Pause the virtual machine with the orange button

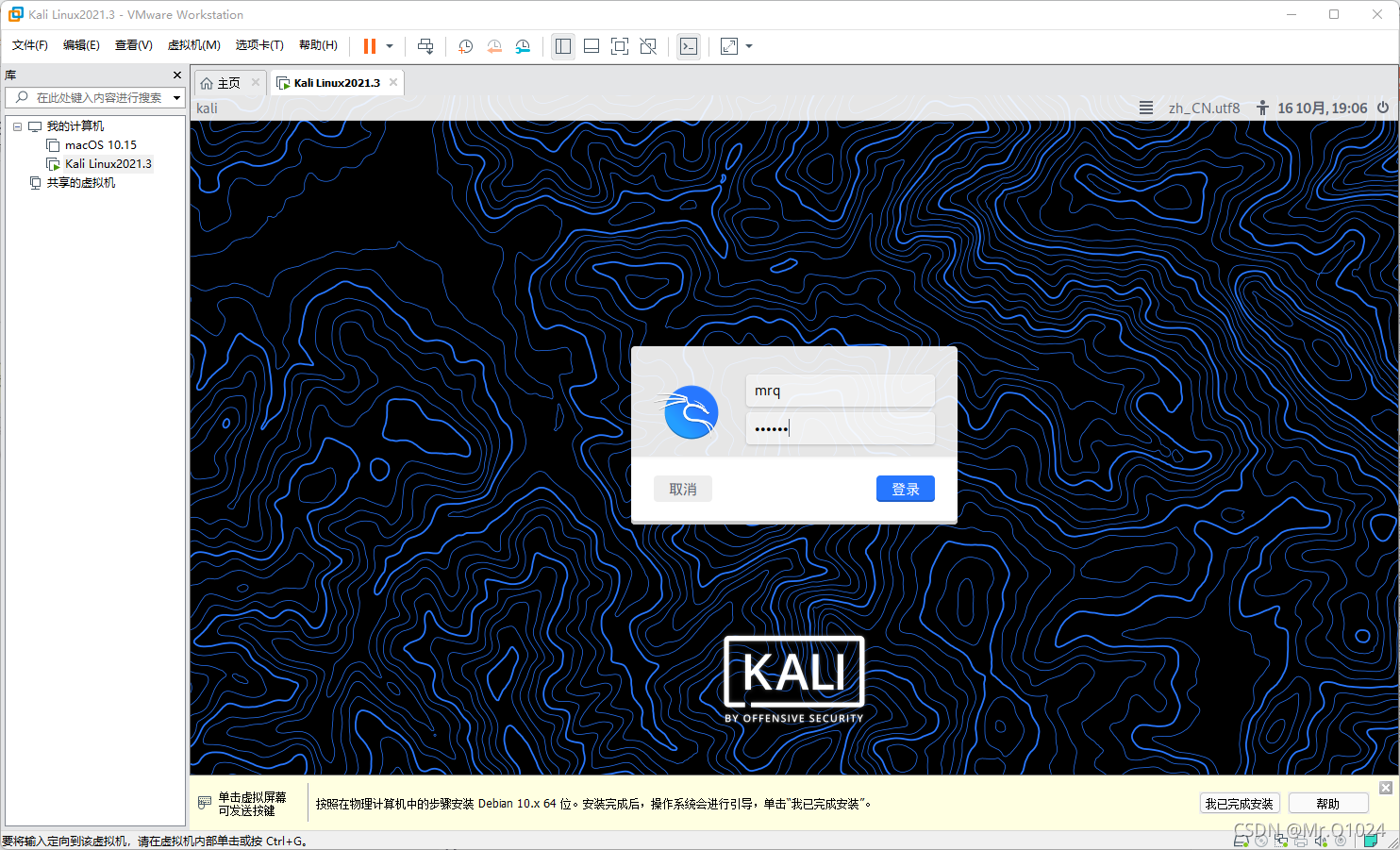(370, 46)
